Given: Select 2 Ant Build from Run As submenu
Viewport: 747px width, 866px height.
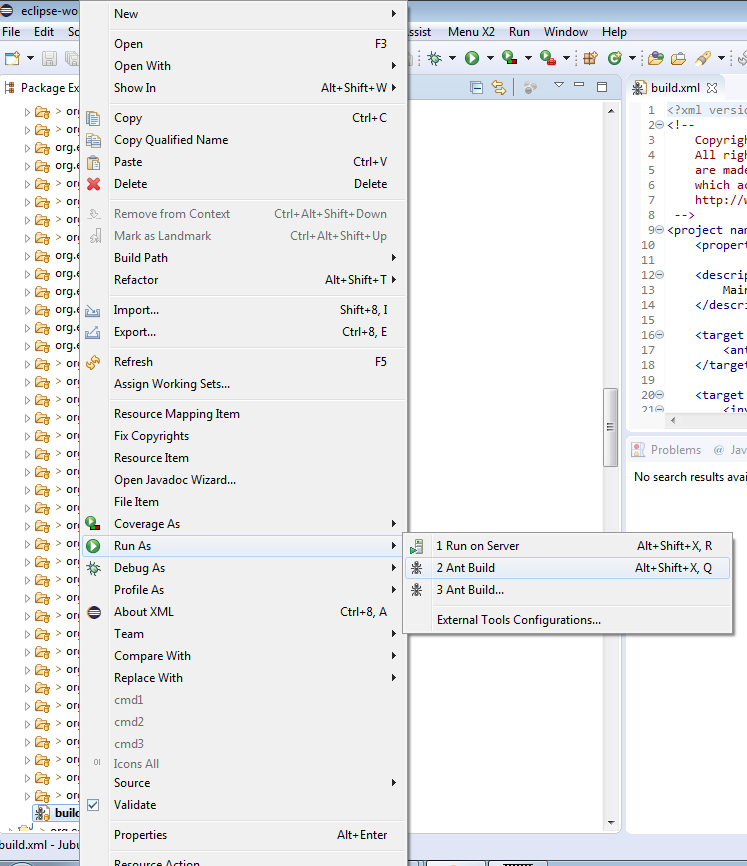Looking at the screenshot, I should pyautogui.click(x=567, y=568).
